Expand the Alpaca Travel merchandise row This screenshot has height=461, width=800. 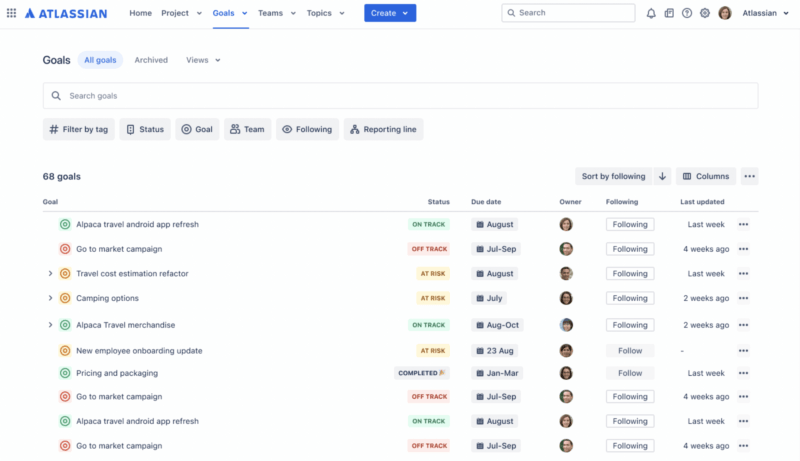(50, 325)
